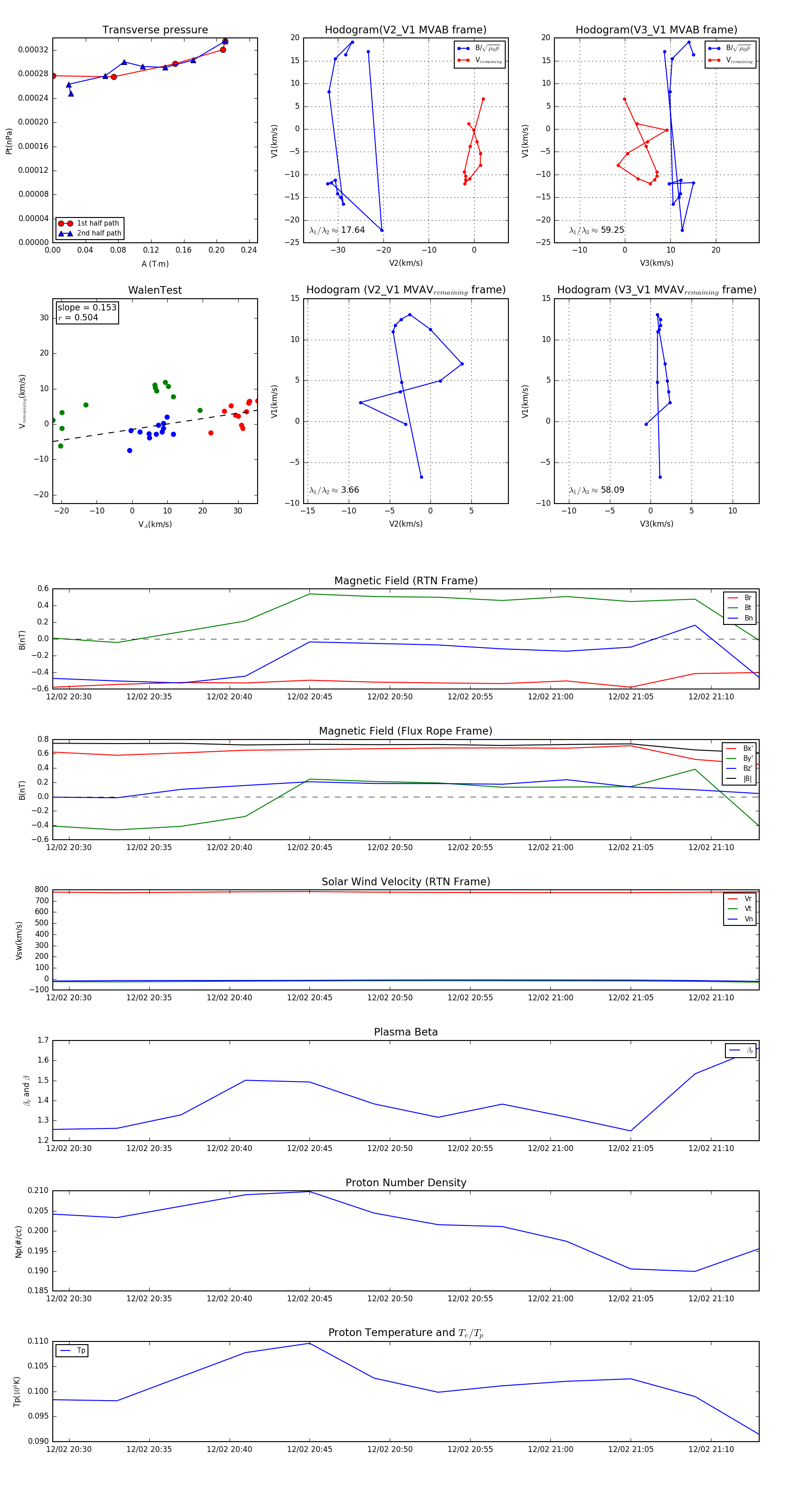Image resolution: width=812 pixels, height=1489 pixels.
Task: Click the 'Vn' legend entry
Action: click(740, 919)
